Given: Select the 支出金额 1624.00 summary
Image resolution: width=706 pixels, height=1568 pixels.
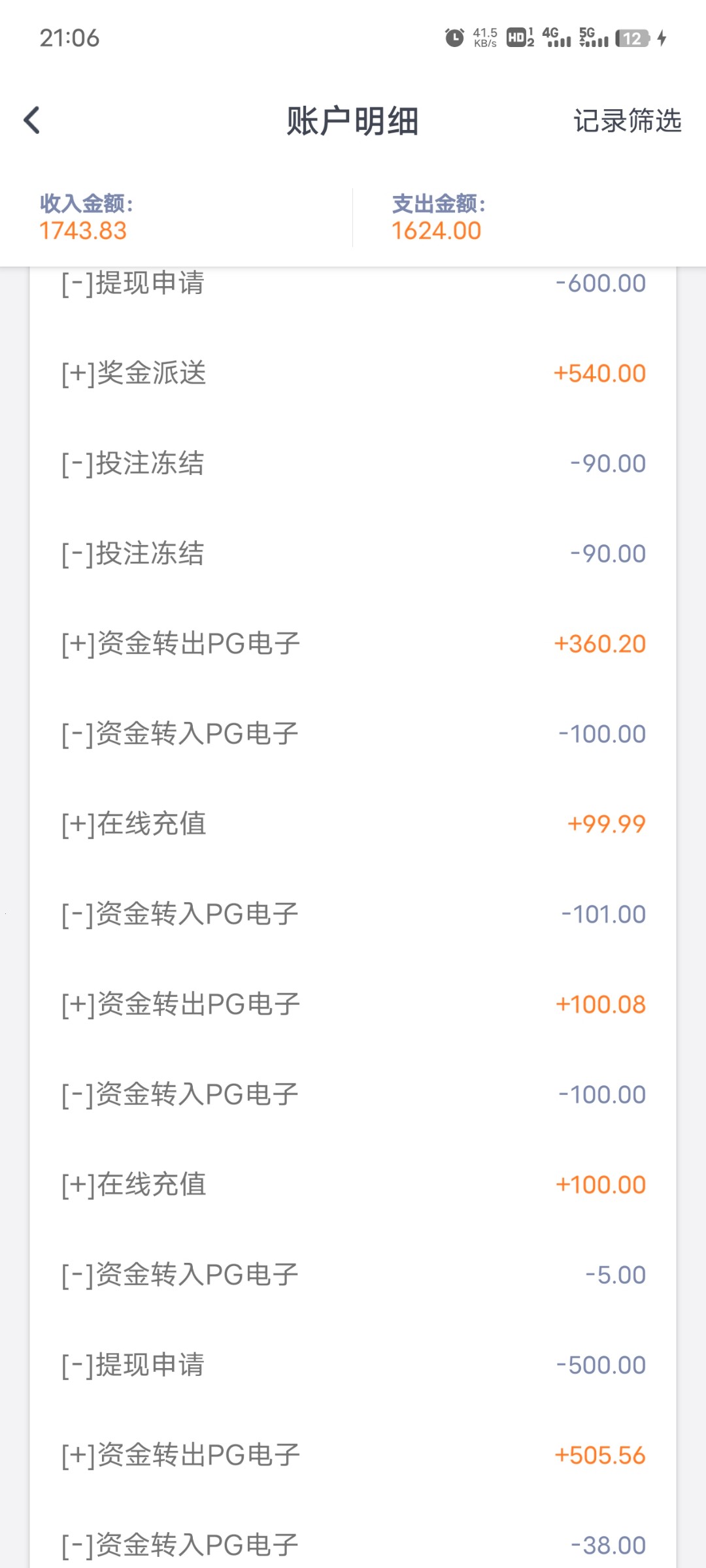Looking at the screenshot, I should [x=438, y=218].
